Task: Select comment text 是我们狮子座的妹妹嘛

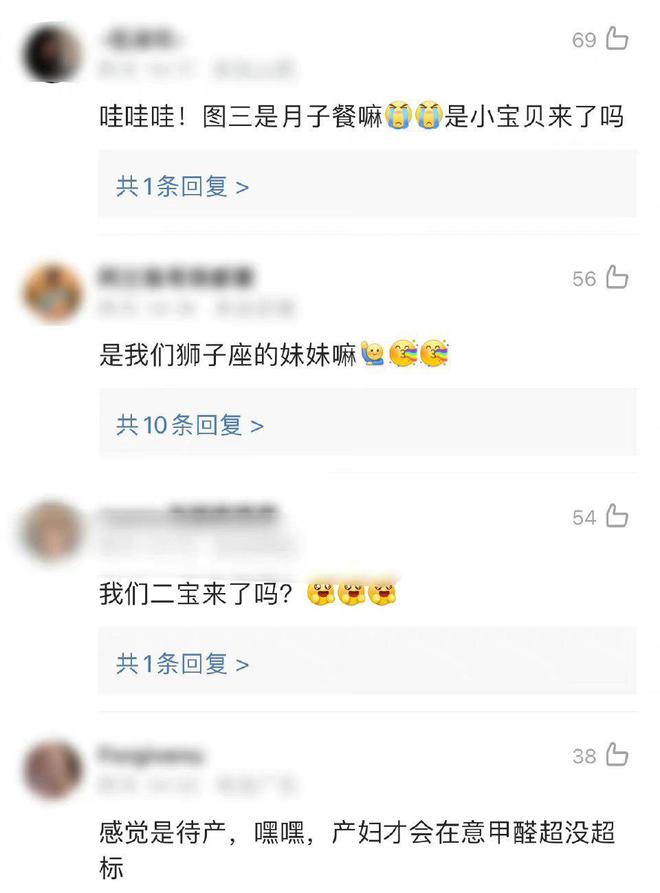Action: point(228,355)
